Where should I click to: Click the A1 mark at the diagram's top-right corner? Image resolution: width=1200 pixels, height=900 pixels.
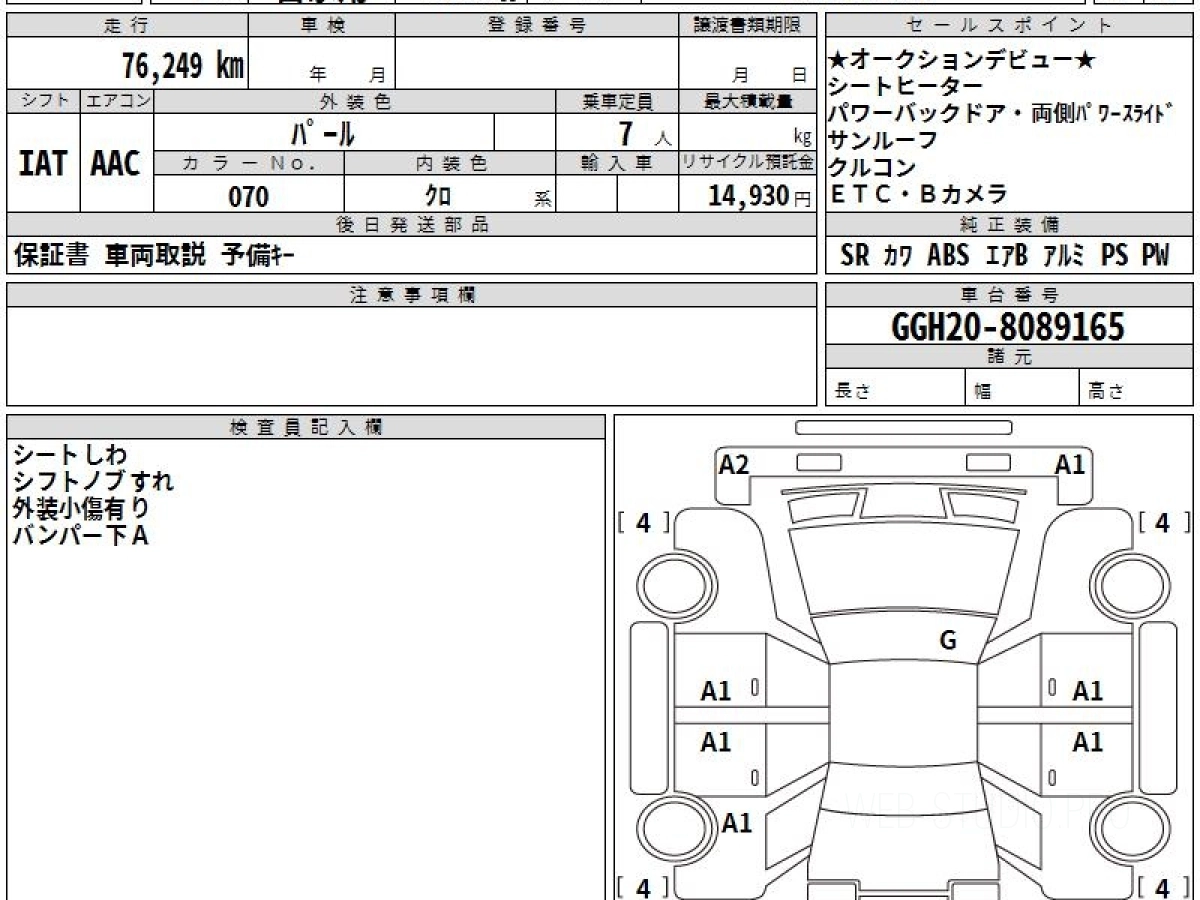point(1070,464)
